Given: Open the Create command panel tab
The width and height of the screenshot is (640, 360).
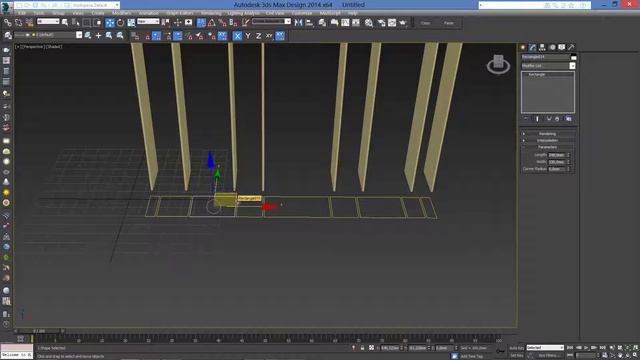Looking at the screenshot, I should [523, 47].
